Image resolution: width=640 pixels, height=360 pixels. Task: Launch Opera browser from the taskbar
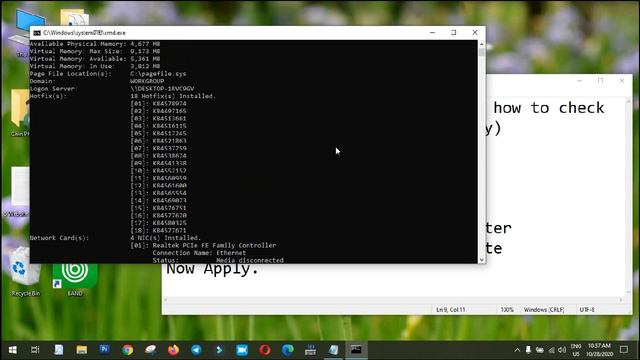(265, 350)
